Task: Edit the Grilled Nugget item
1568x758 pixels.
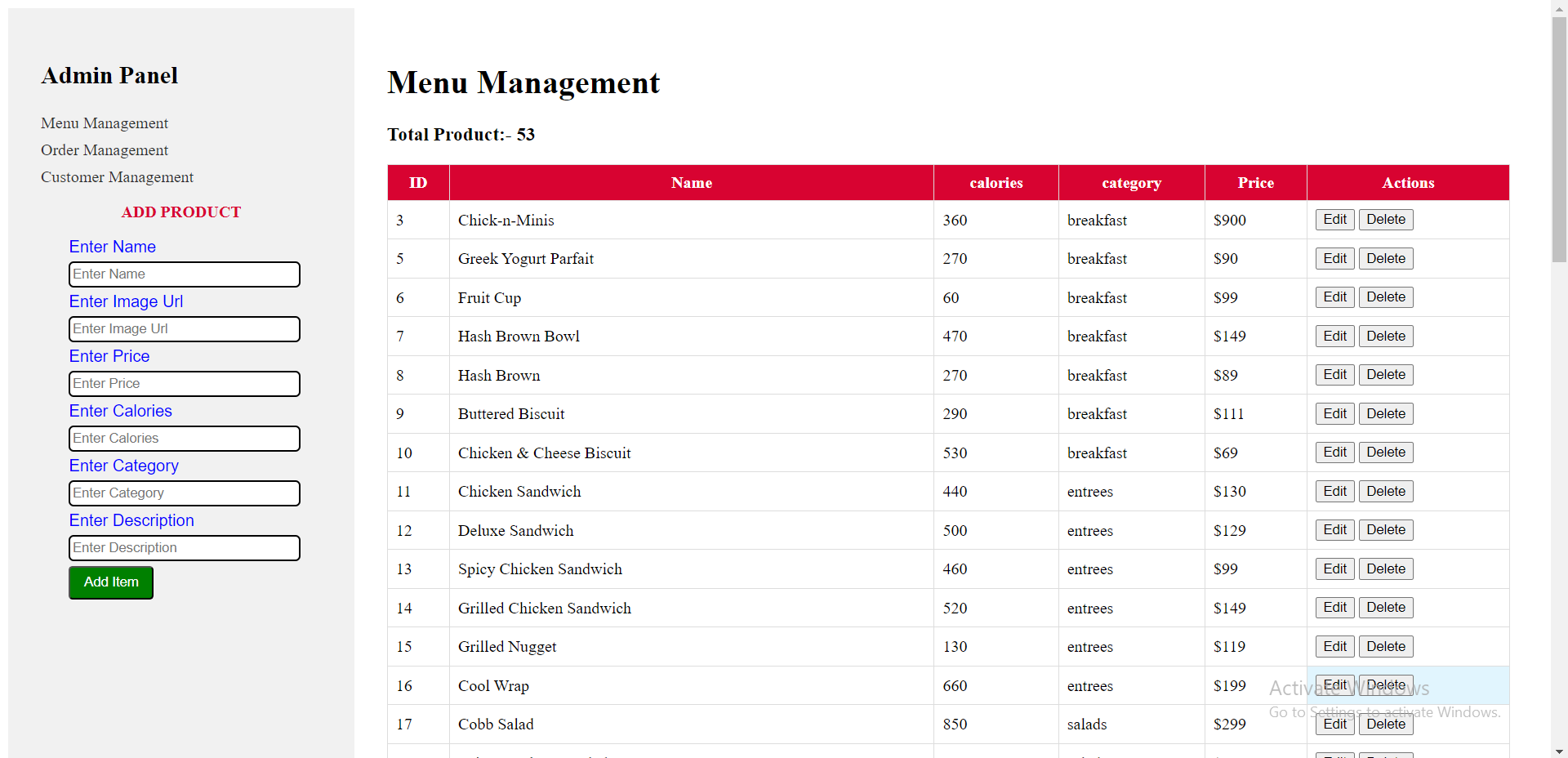Action: click(1334, 647)
